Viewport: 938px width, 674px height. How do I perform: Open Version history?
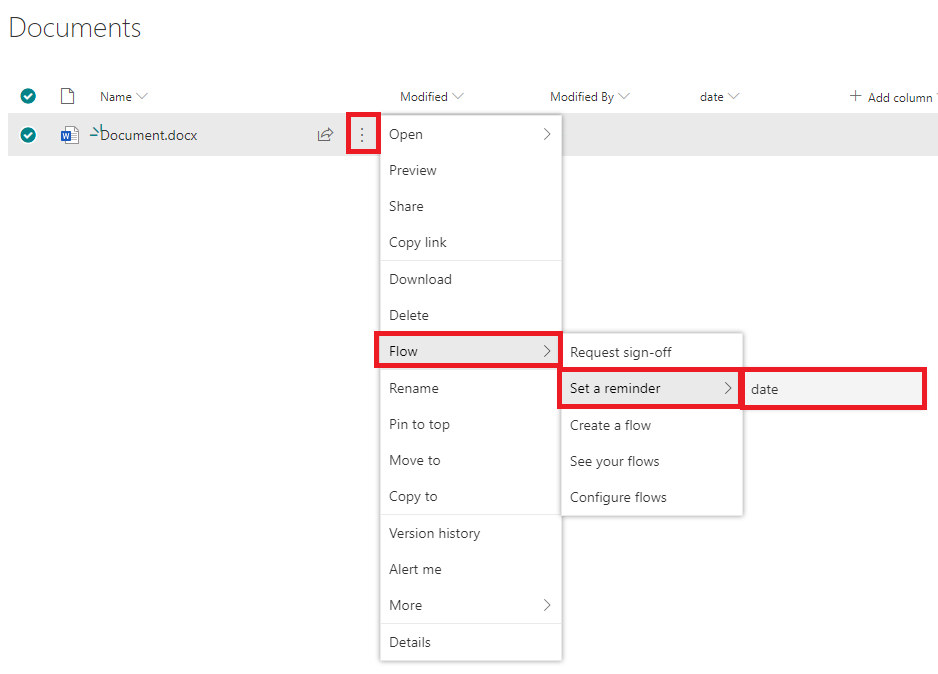click(x=471, y=533)
